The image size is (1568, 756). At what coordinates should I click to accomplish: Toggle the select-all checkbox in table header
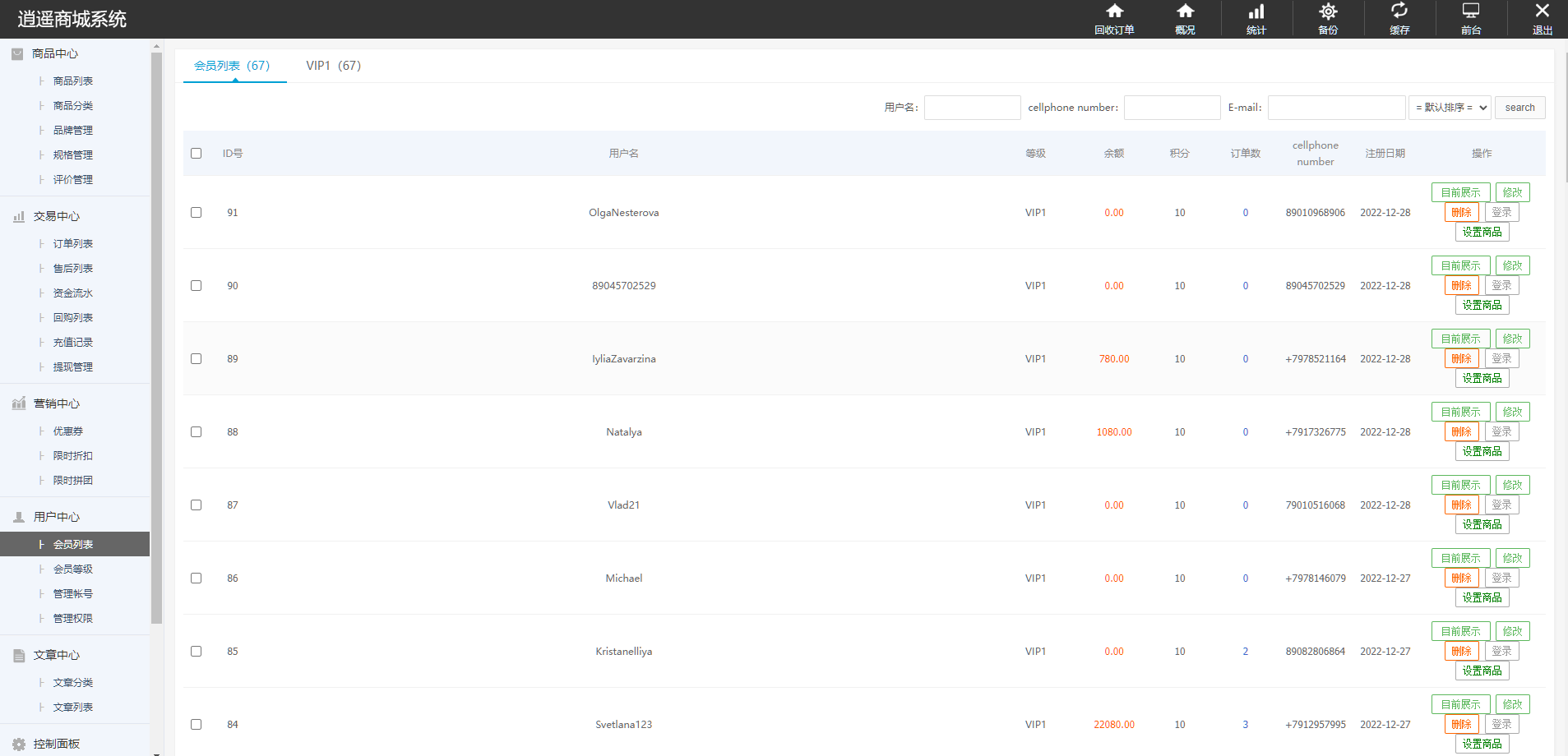click(196, 154)
